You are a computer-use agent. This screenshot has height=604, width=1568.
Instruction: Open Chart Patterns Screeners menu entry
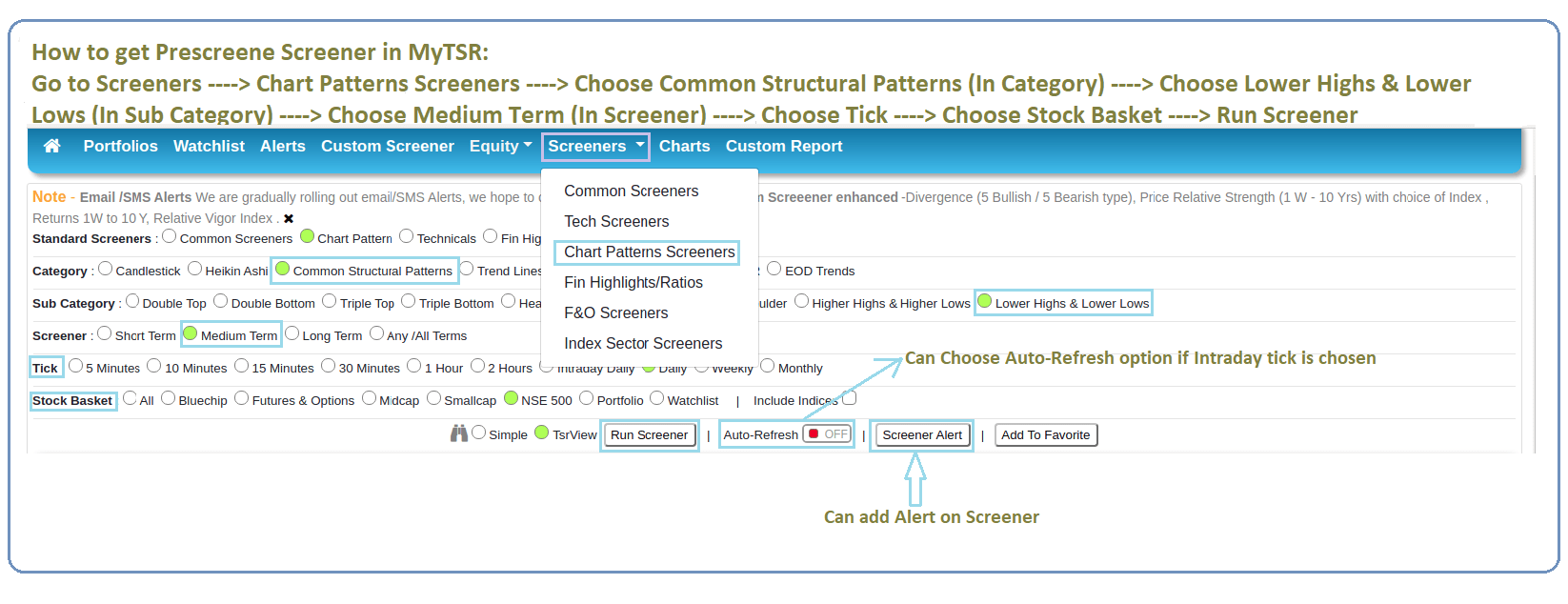[650, 252]
